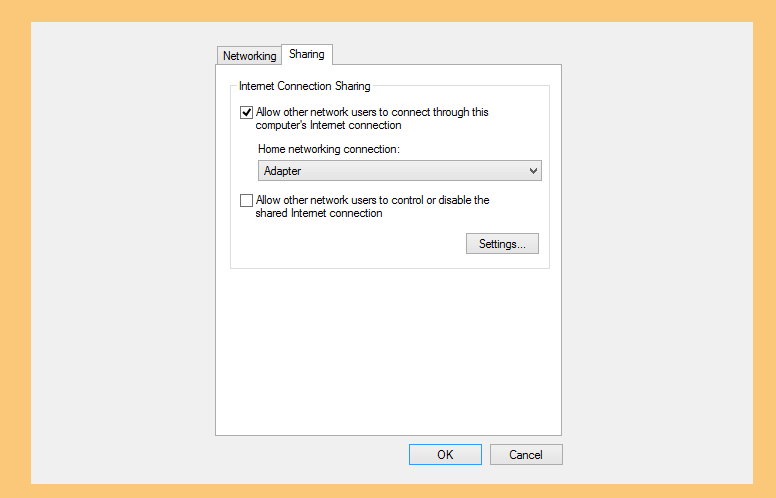Click 'shared Internet connection' second line text
Viewport: 776px width, 498px height.
tap(319, 213)
